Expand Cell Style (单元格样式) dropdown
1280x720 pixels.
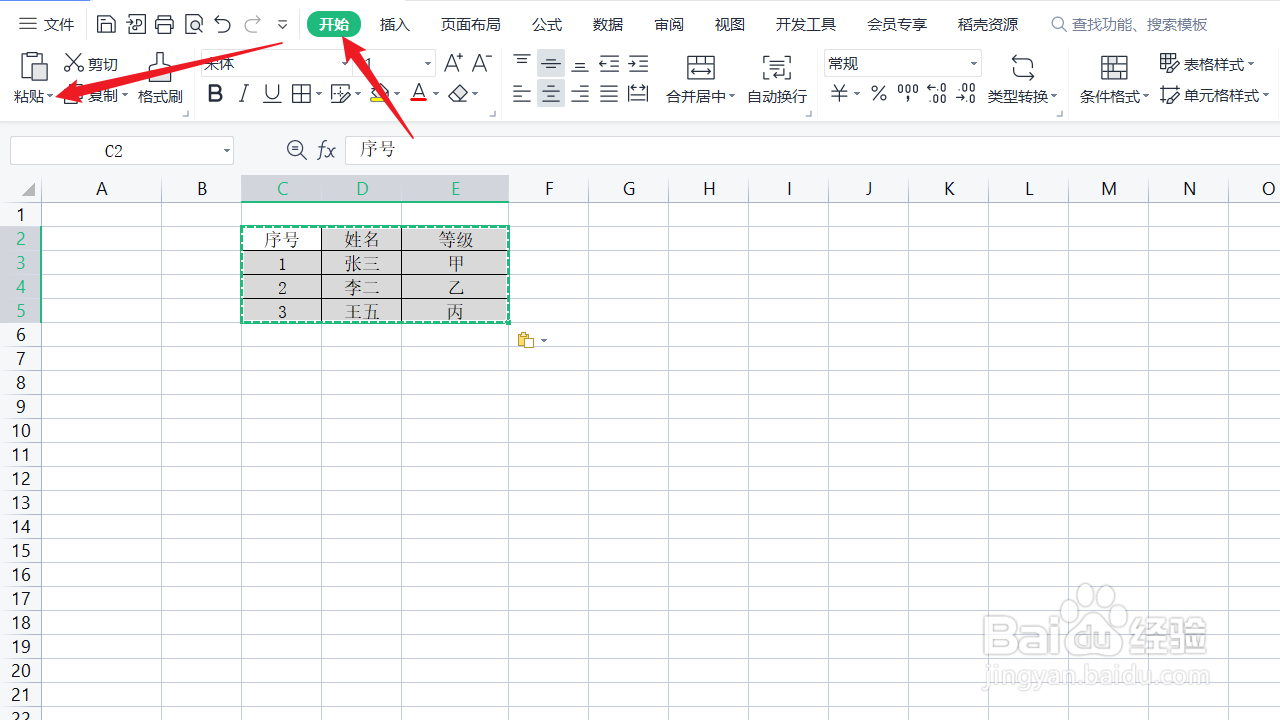(1266, 97)
